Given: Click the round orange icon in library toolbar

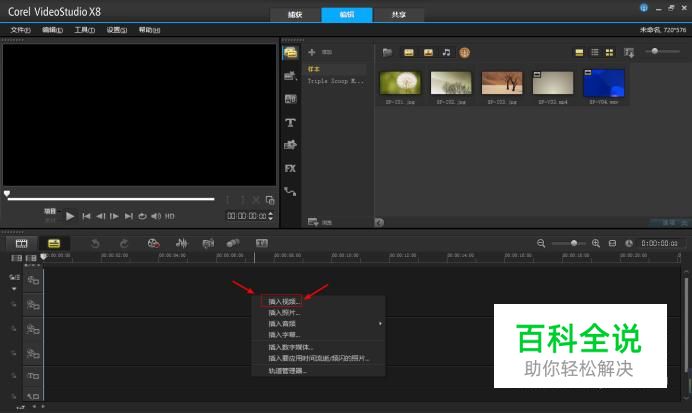Looking at the screenshot, I should (464, 53).
